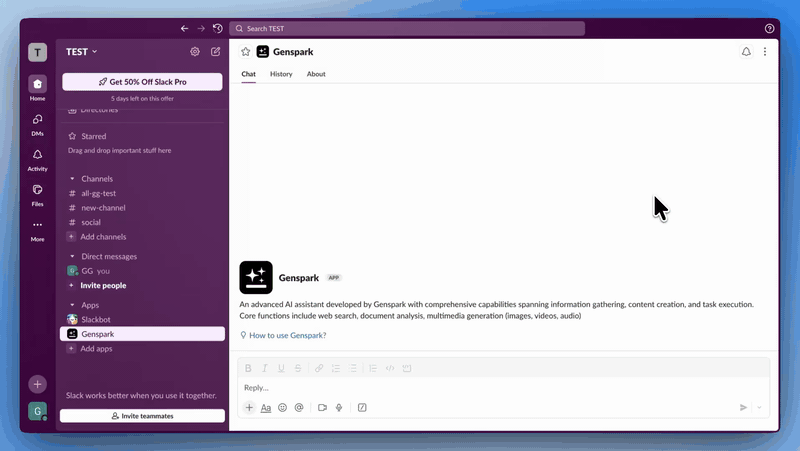This screenshot has width=800, height=451.
Task: Open the slash shortcuts icon
Action: pyautogui.click(x=362, y=407)
